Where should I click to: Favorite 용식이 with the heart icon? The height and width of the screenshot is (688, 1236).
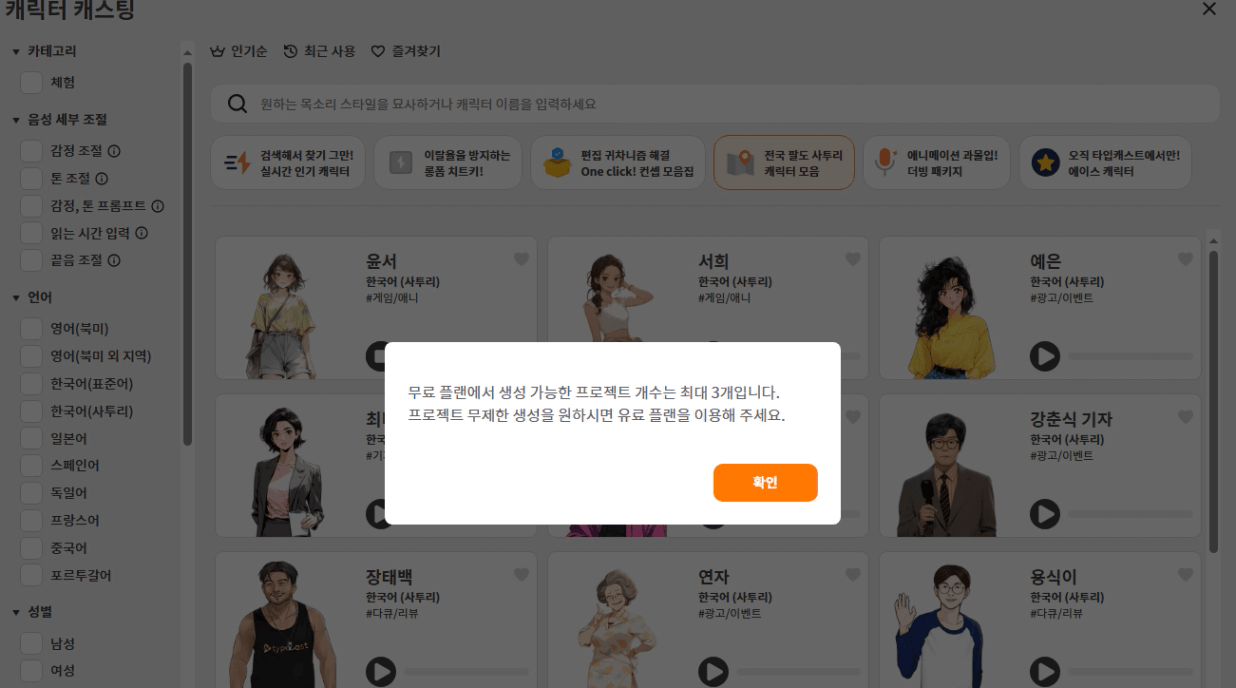tap(1185, 575)
